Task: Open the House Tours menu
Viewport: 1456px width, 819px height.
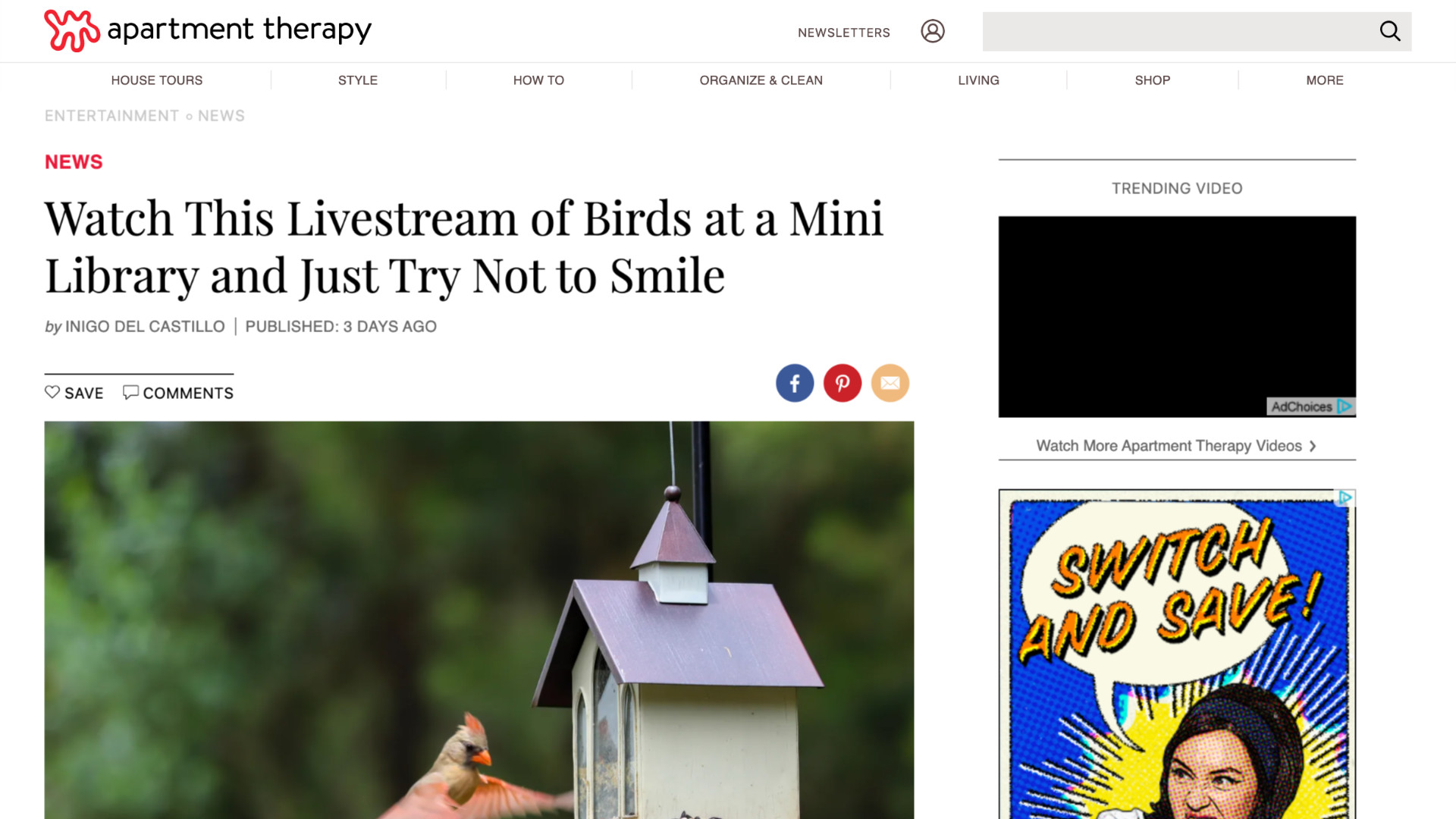Action: tap(157, 80)
